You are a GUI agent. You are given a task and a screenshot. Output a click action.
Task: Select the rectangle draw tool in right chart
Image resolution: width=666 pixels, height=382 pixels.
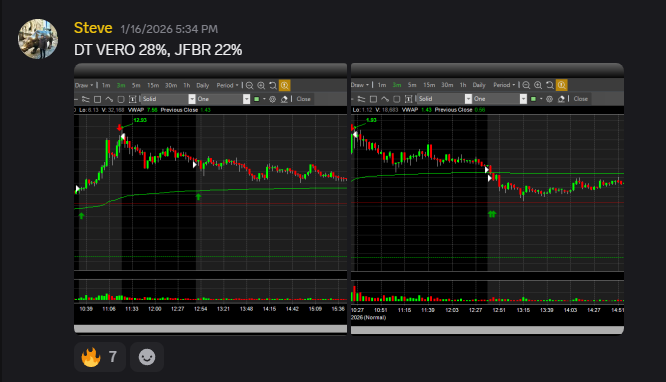click(373, 99)
